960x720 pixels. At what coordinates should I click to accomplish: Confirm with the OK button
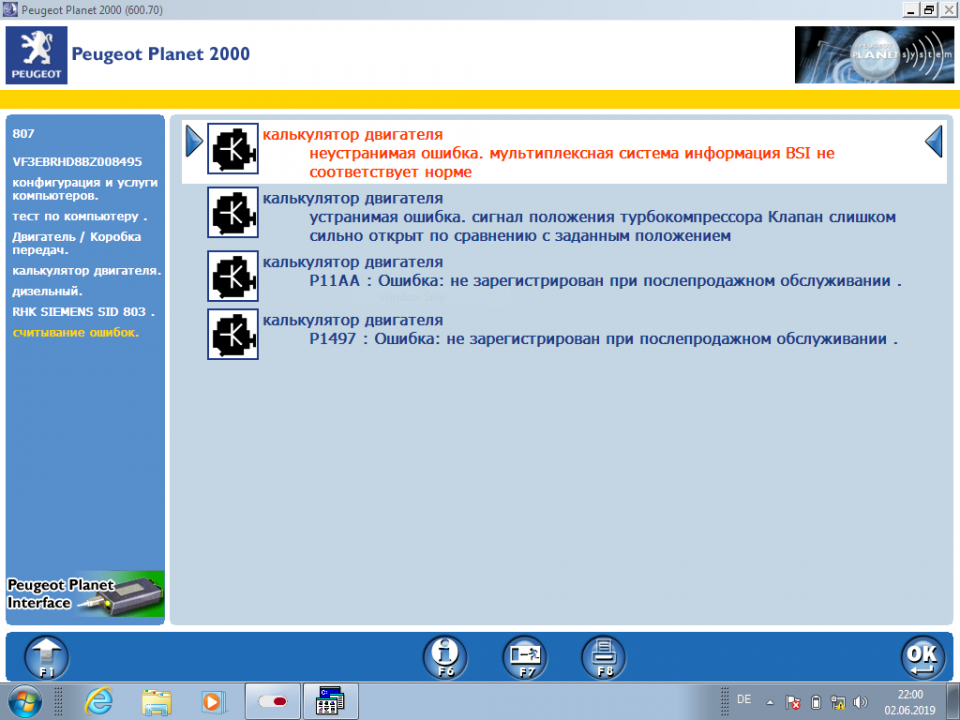[922, 657]
